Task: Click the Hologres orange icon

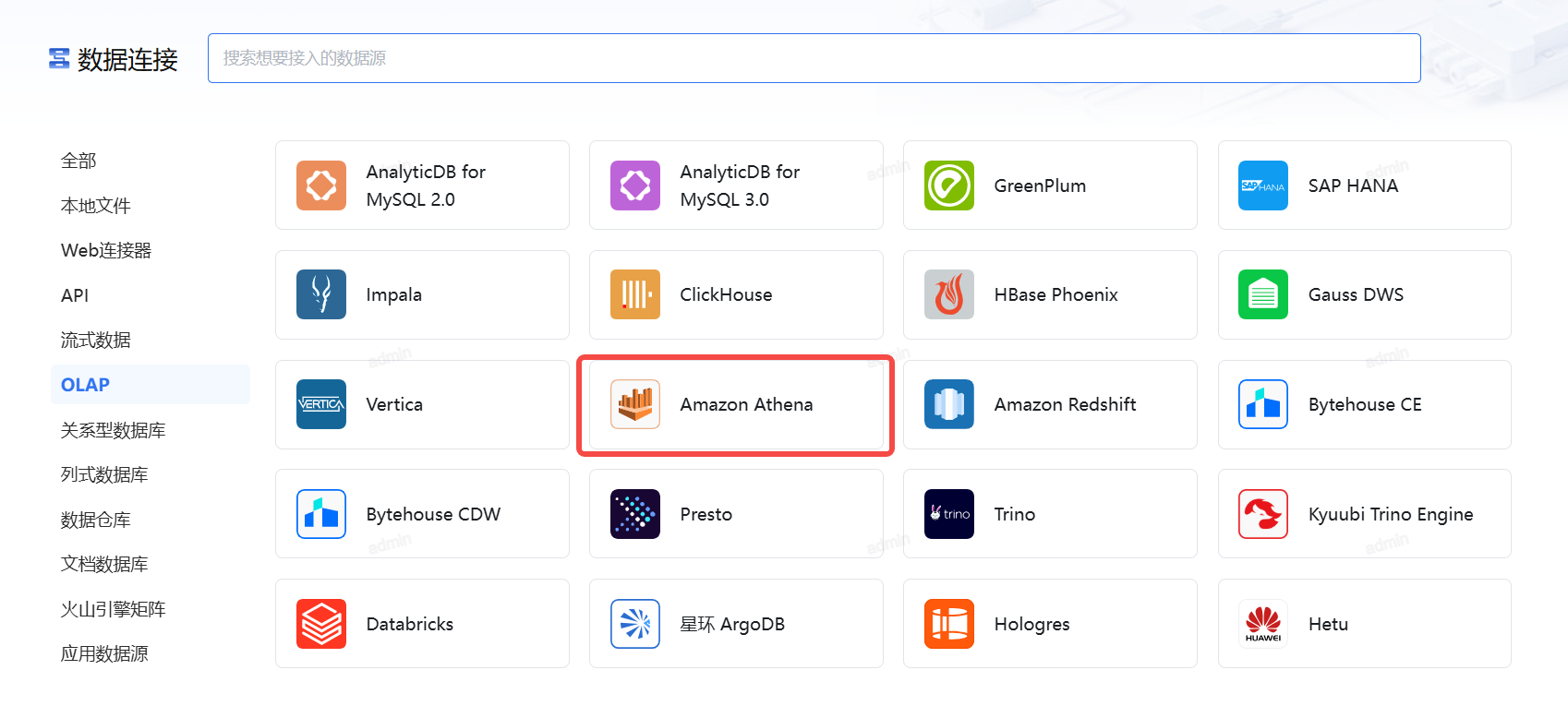Action: coord(949,624)
